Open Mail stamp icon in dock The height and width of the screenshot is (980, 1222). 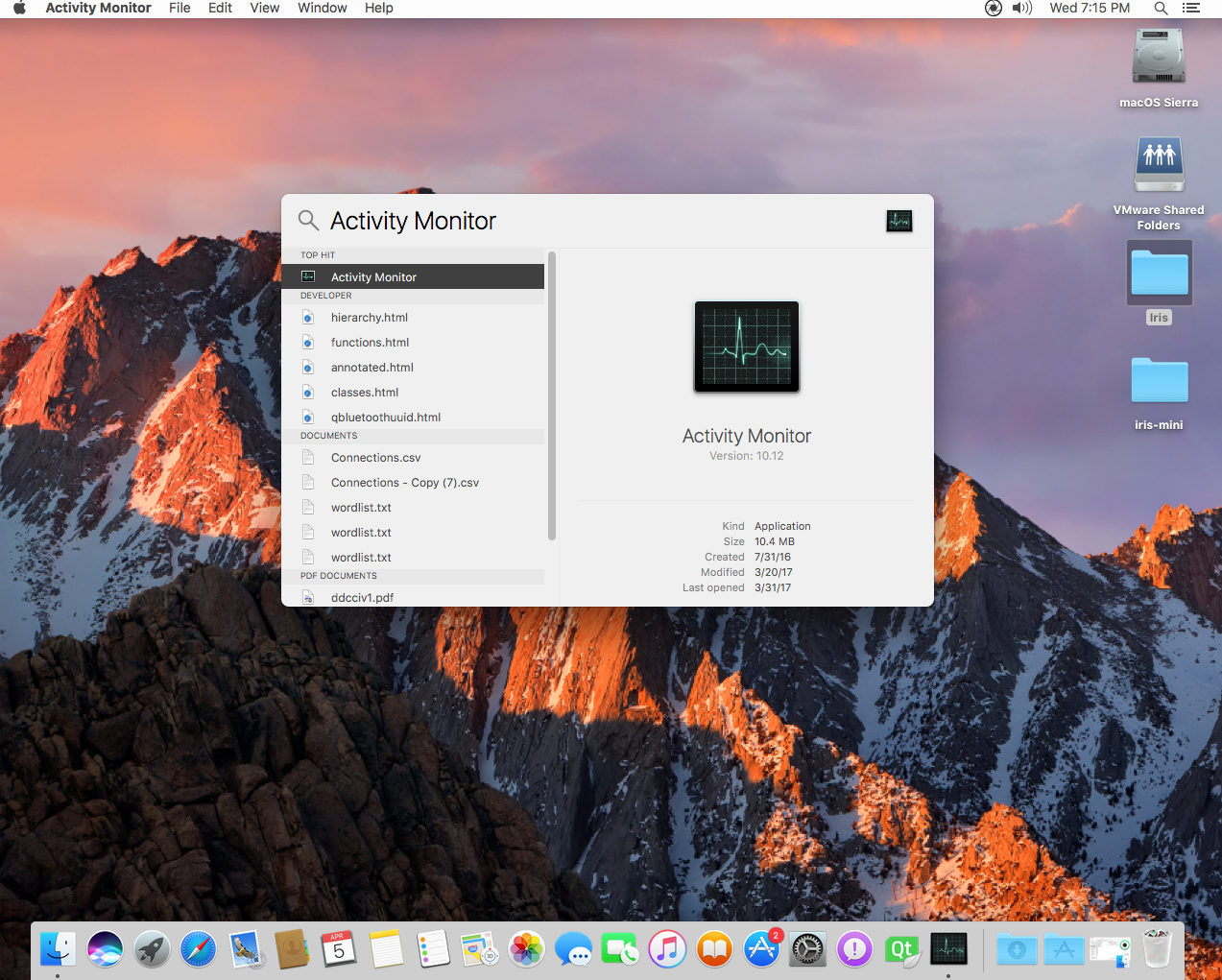[246, 949]
